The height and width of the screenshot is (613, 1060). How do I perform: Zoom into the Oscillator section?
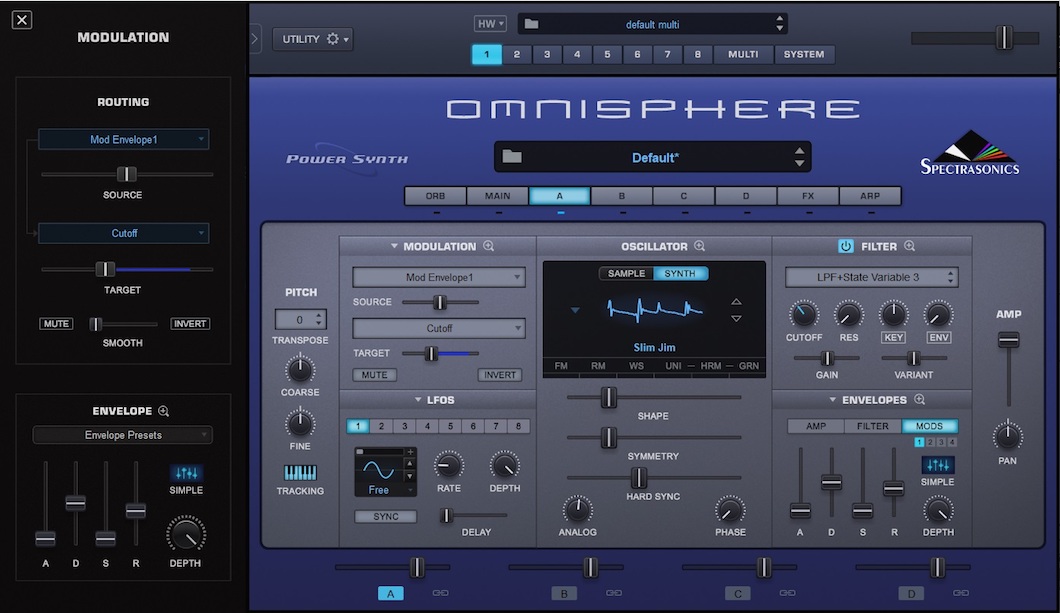pos(700,246)
